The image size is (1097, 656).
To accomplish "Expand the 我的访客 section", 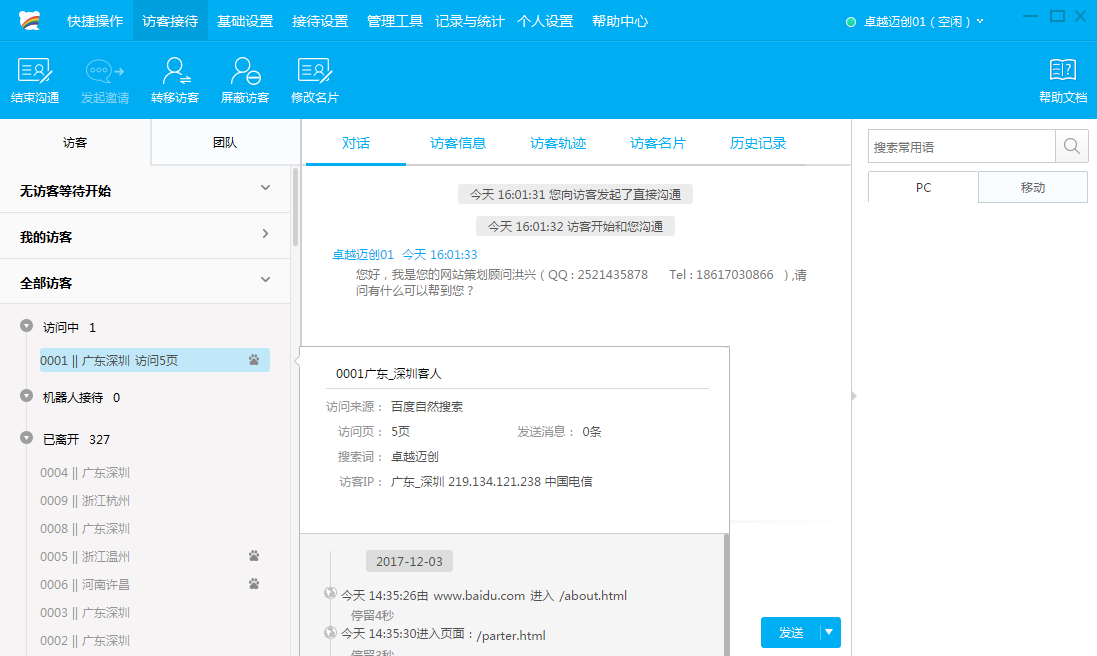I will point(265,235).
